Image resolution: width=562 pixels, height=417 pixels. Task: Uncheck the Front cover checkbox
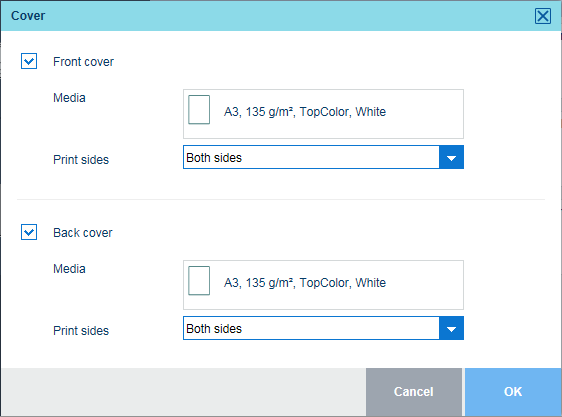(29, 61)
